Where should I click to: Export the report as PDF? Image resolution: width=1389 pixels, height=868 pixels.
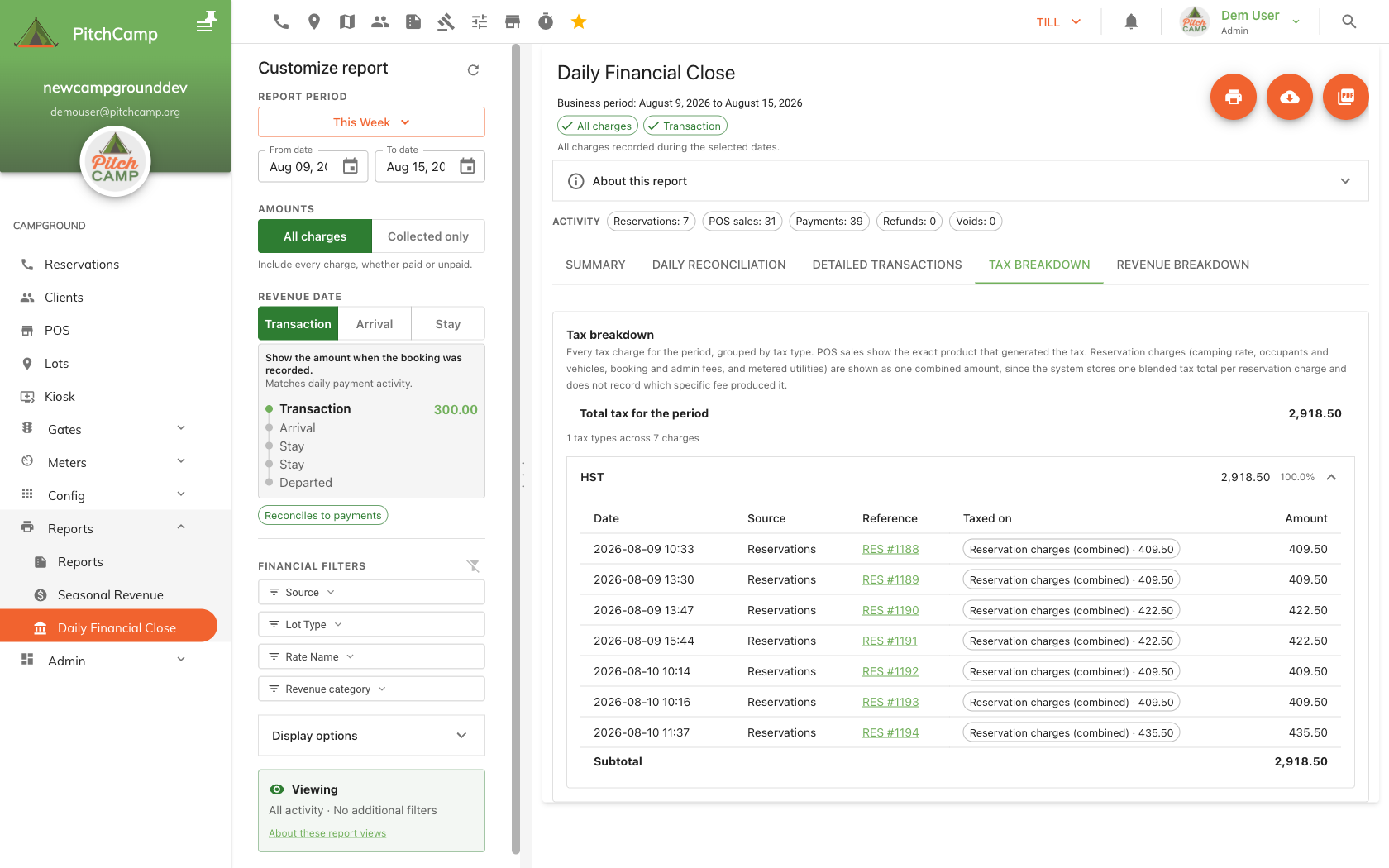1346,97
